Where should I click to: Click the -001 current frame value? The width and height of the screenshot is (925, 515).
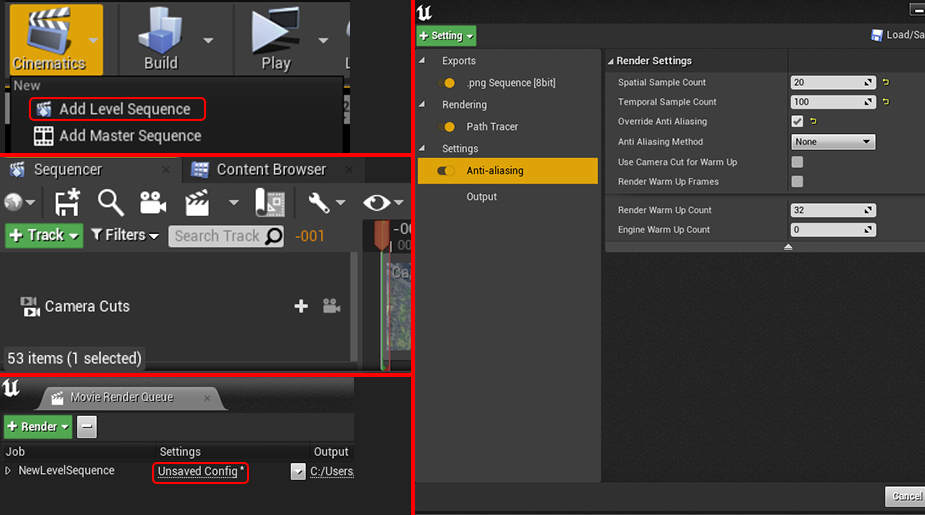(310, 236)
